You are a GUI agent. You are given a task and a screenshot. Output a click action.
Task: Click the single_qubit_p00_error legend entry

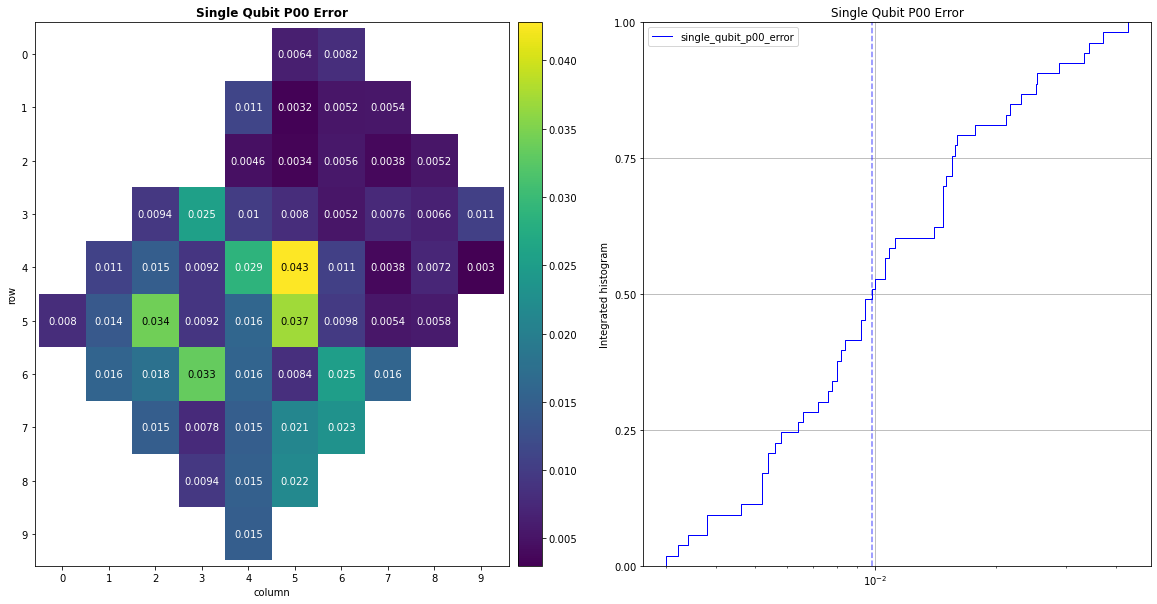[x=736, y=36]
